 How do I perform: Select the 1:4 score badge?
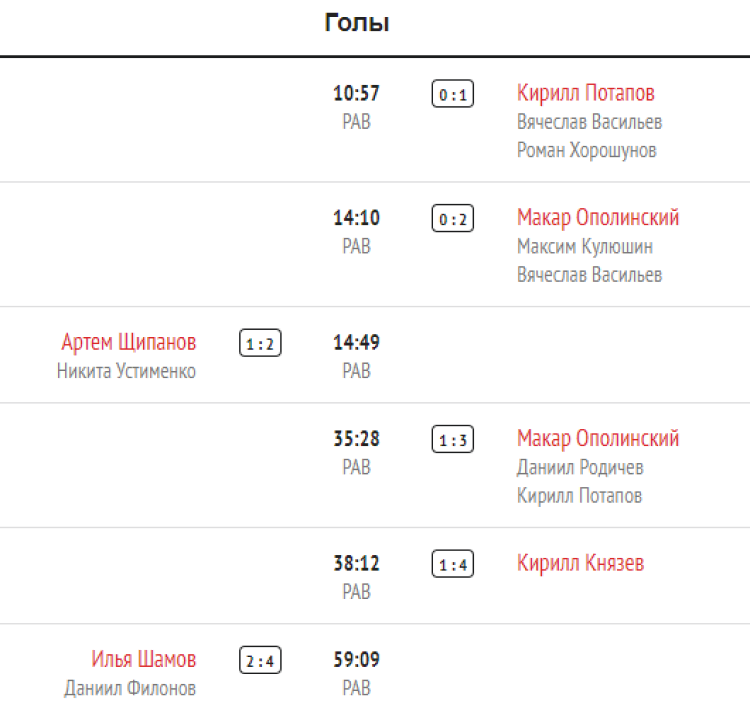click(452, 565)
